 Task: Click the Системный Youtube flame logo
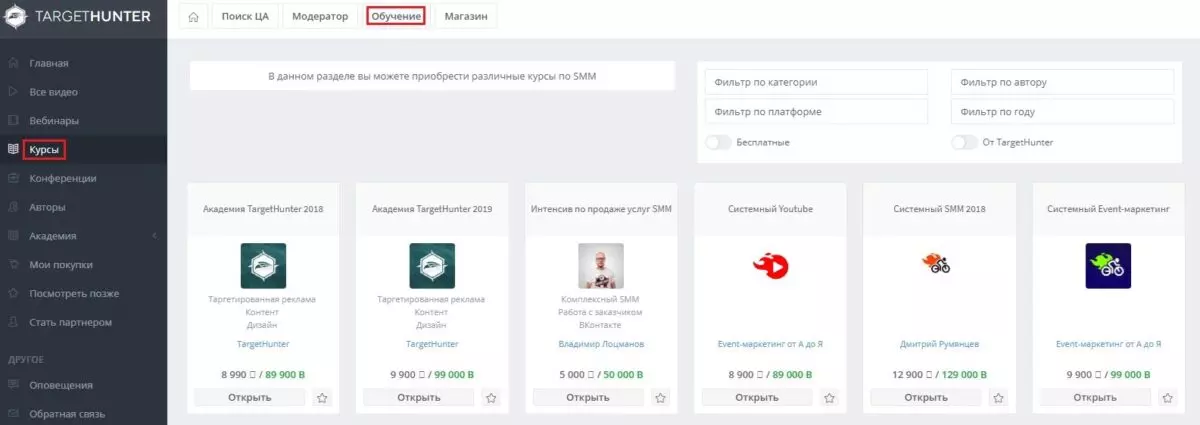(771, 265)
